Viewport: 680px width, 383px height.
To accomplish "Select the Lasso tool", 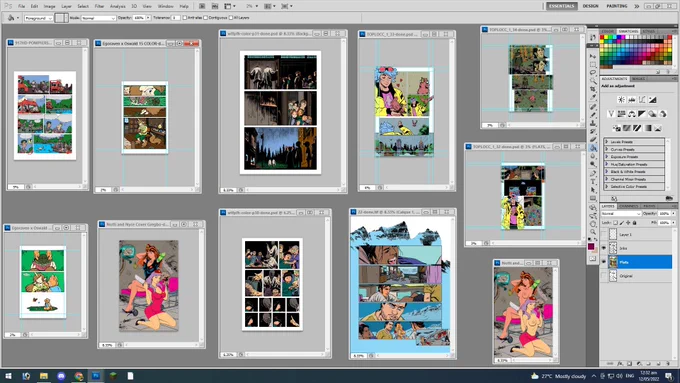I will [x=593, y=72].
